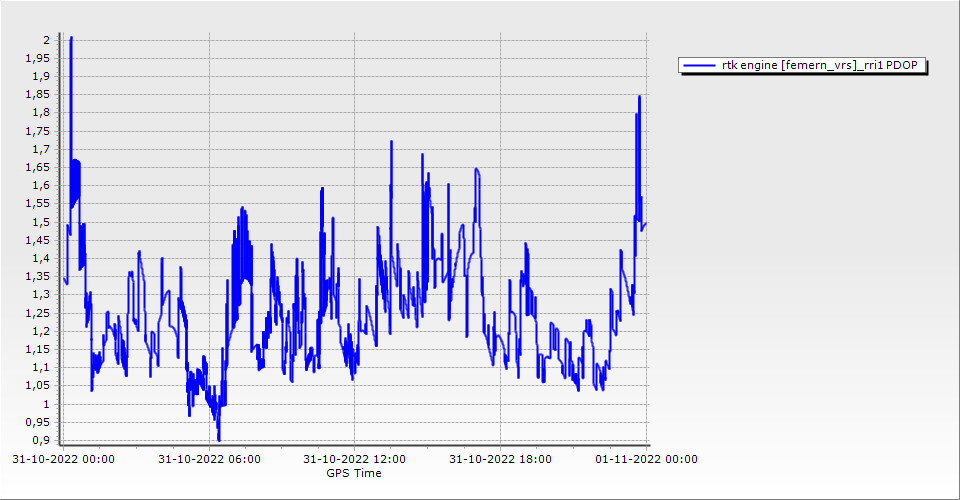Select the "1" y-axis tick label

pos(46,404)
